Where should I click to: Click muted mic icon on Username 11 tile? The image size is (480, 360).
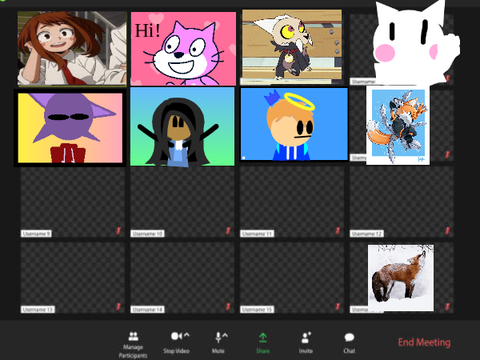[x=338, y=231]
